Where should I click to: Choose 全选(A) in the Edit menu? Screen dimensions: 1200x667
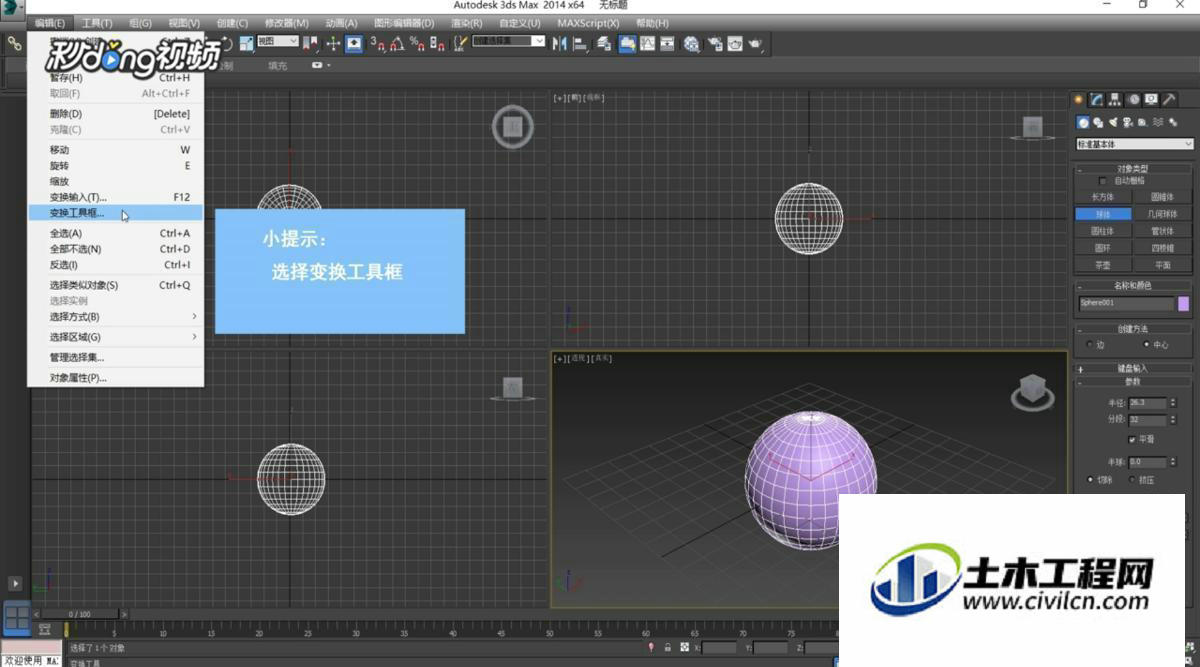[116, 233]
